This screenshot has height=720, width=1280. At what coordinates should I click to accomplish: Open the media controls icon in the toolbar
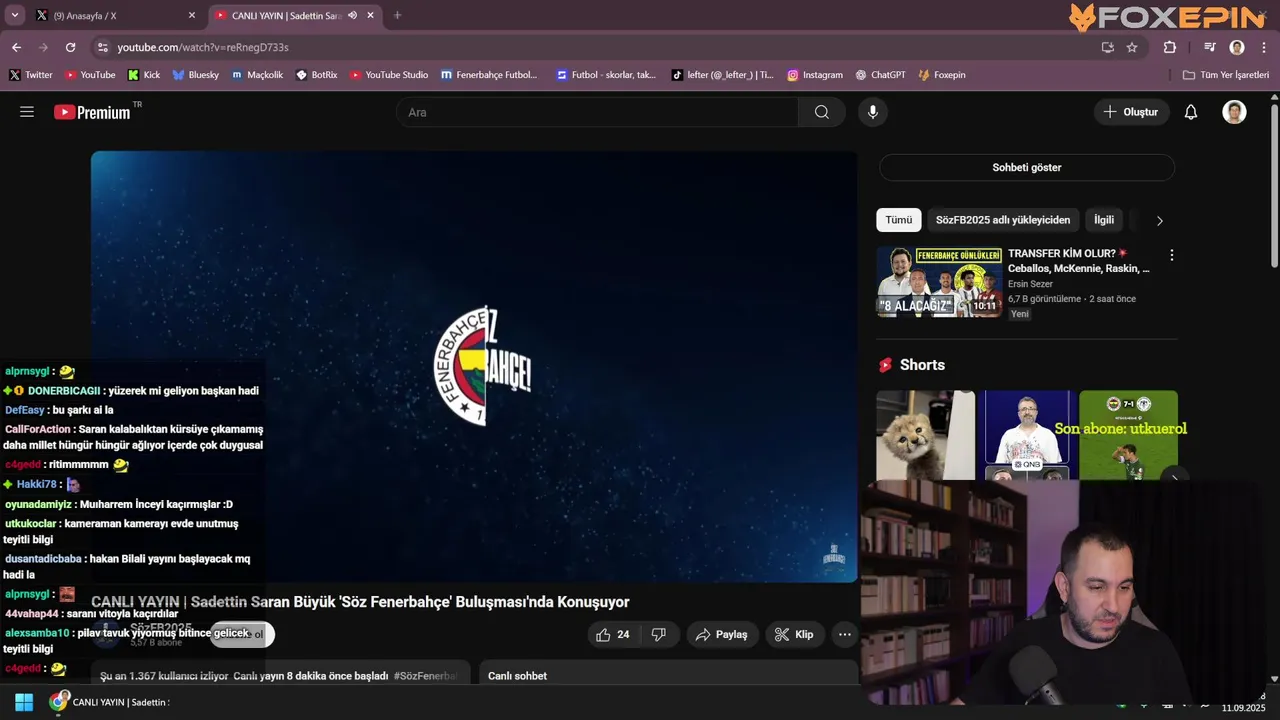(x=1210, y=47)
